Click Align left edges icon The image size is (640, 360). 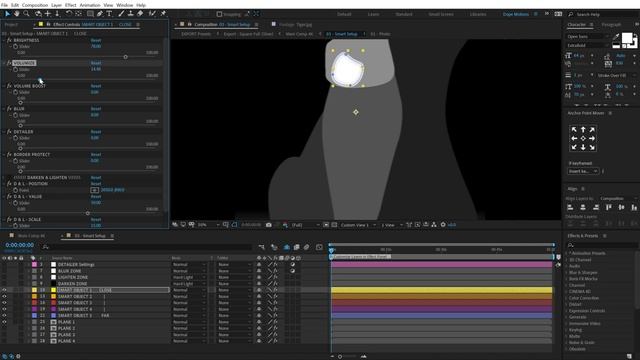(x=570, y=207)
